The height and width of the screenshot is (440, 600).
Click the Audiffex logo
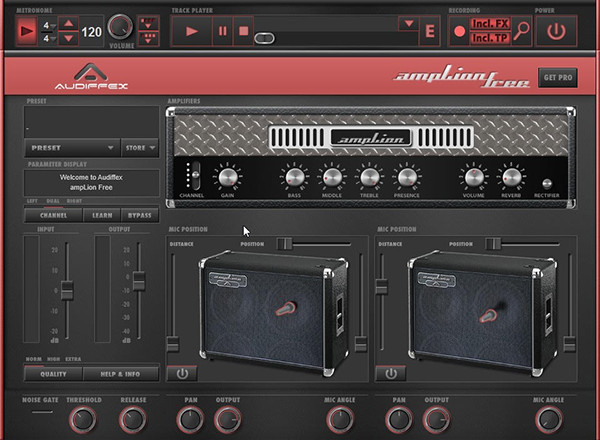[x=91, y=77]
